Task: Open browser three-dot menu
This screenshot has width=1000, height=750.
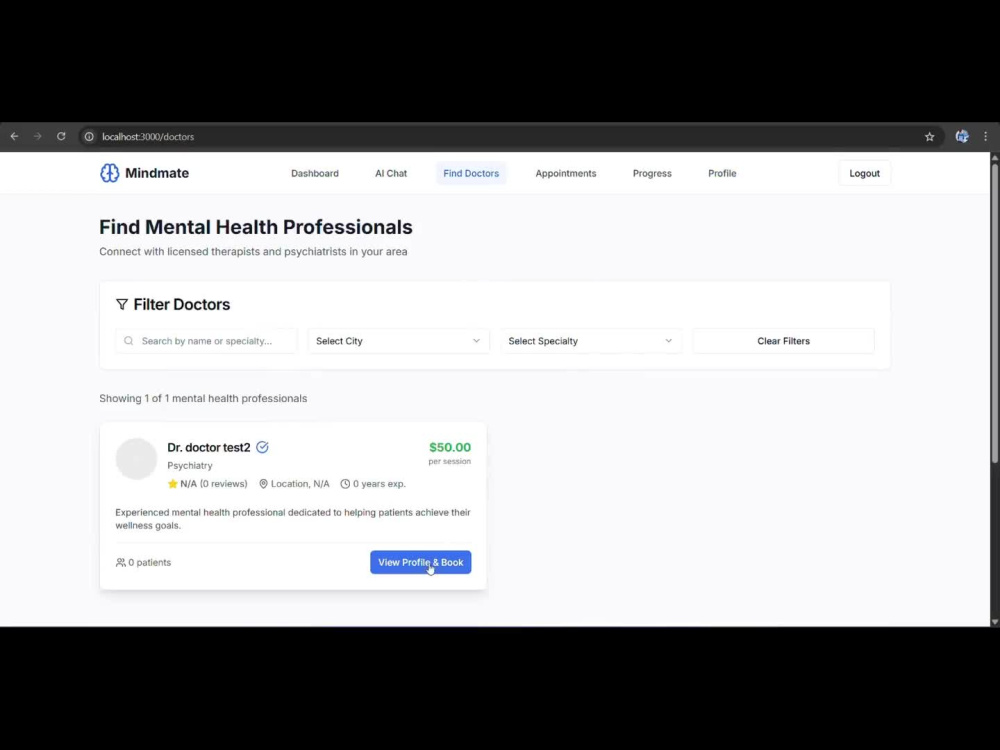Action: (x=985, y=136)
